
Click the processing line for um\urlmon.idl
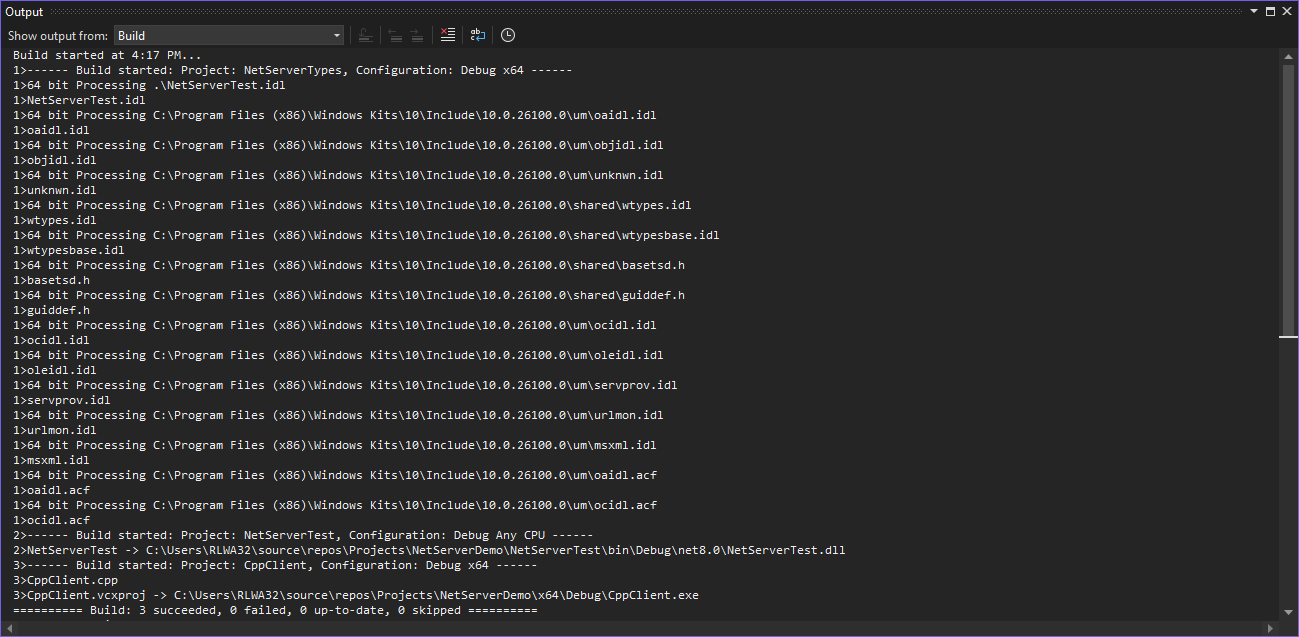coord(338,415)
